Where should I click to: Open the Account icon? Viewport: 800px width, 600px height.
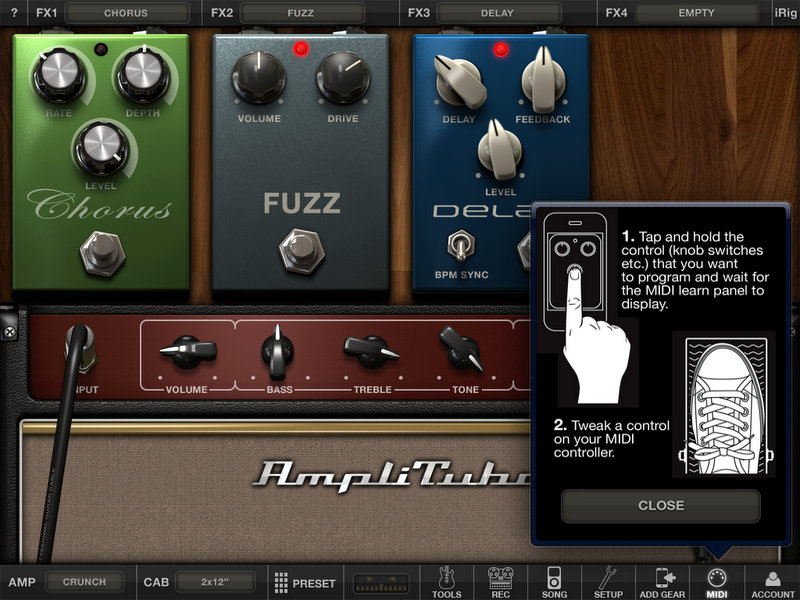(x=773, y=582)
